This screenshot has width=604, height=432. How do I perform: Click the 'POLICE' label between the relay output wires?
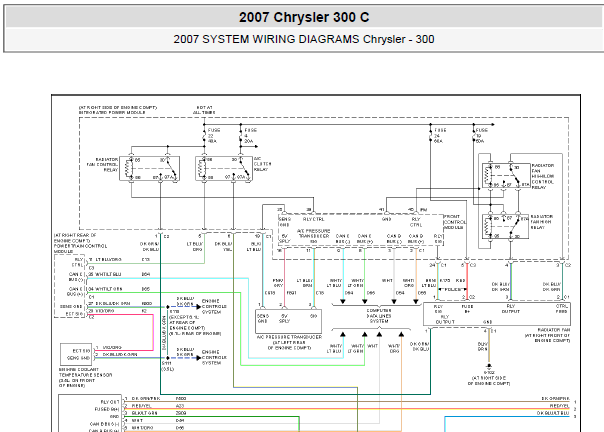pyautogui.click(x=453, y=289)
